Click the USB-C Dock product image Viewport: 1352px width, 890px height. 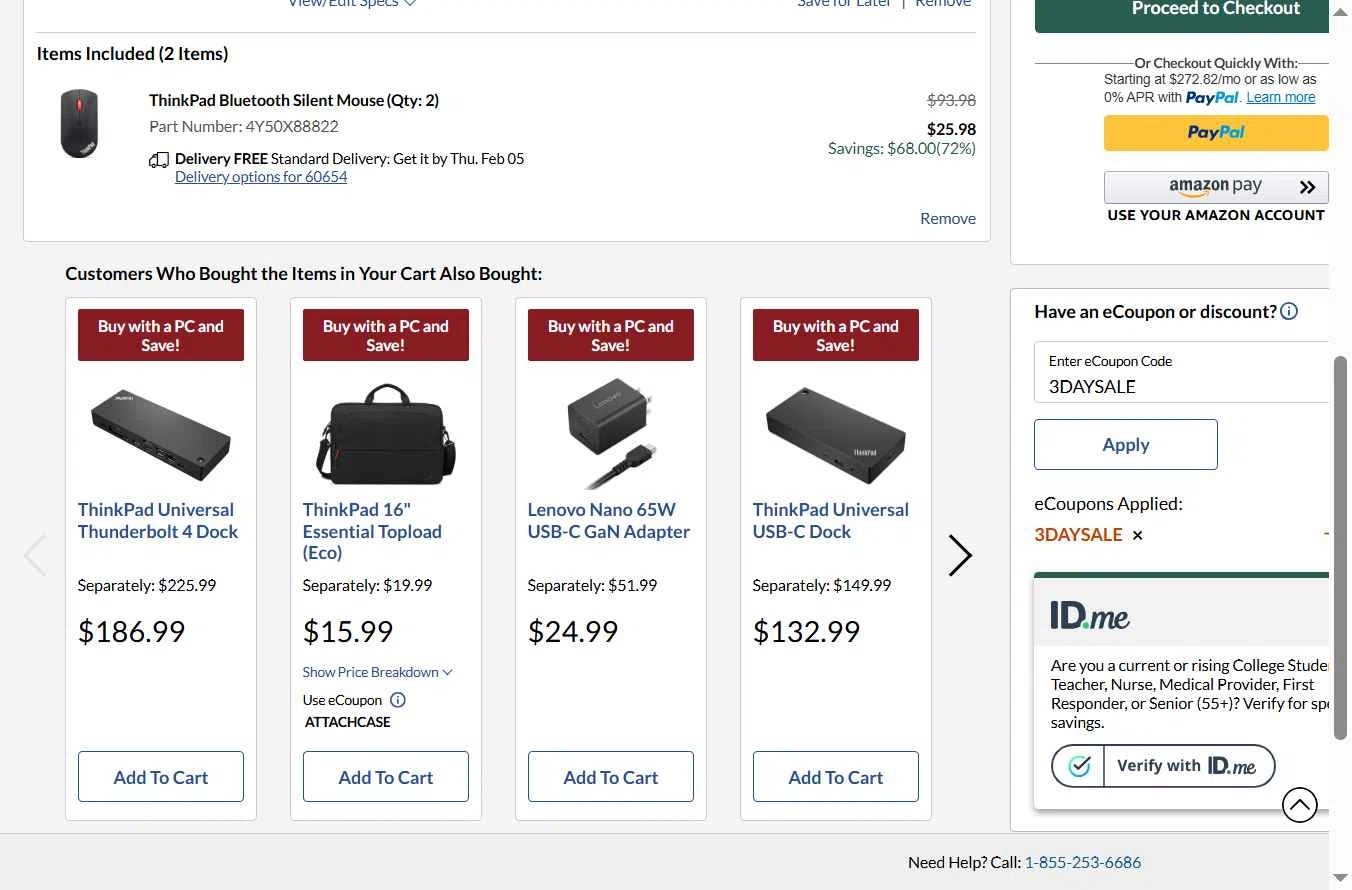(836, 435)
